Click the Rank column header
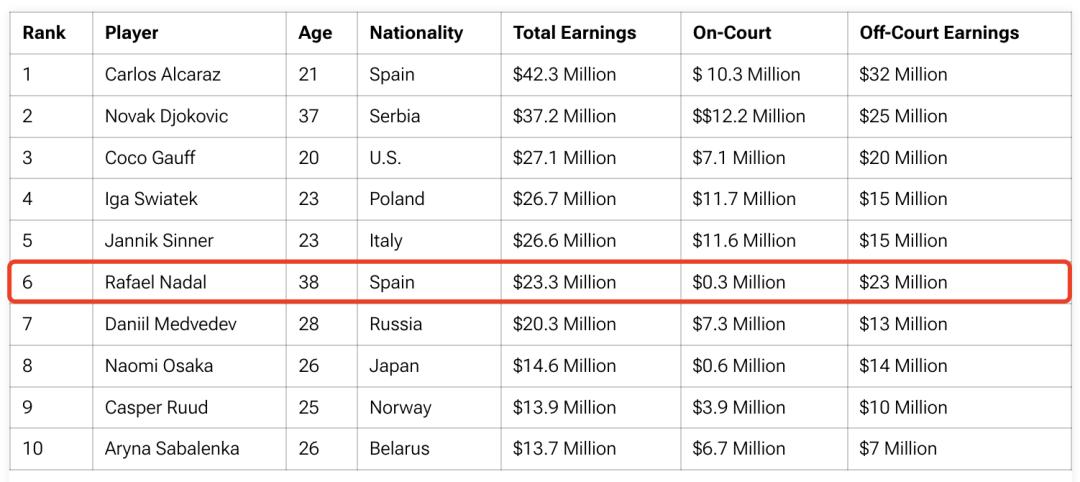This screenshot has height=482, width=1080. [x=44, y=33]
